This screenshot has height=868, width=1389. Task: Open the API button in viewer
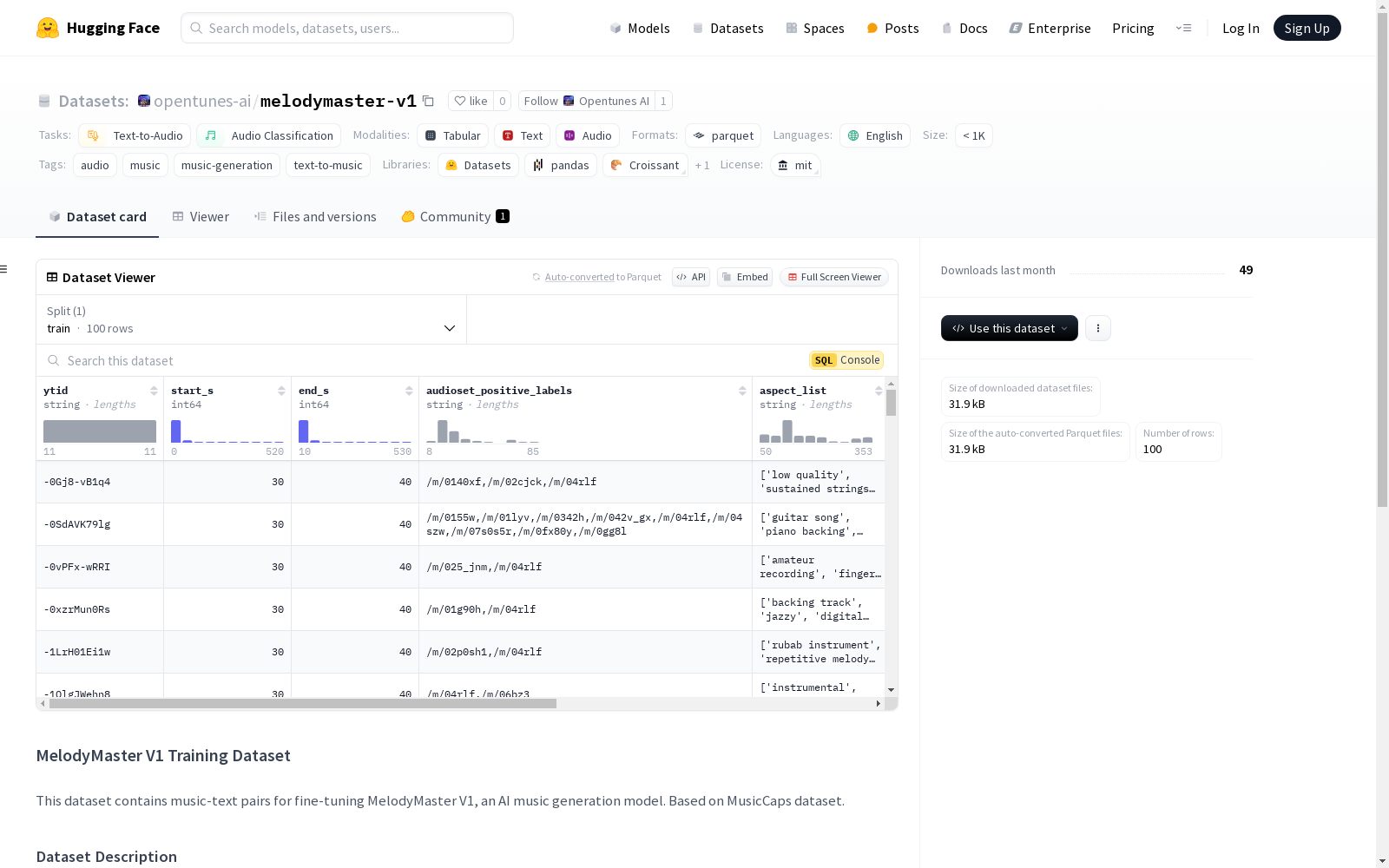coord(691,277)
